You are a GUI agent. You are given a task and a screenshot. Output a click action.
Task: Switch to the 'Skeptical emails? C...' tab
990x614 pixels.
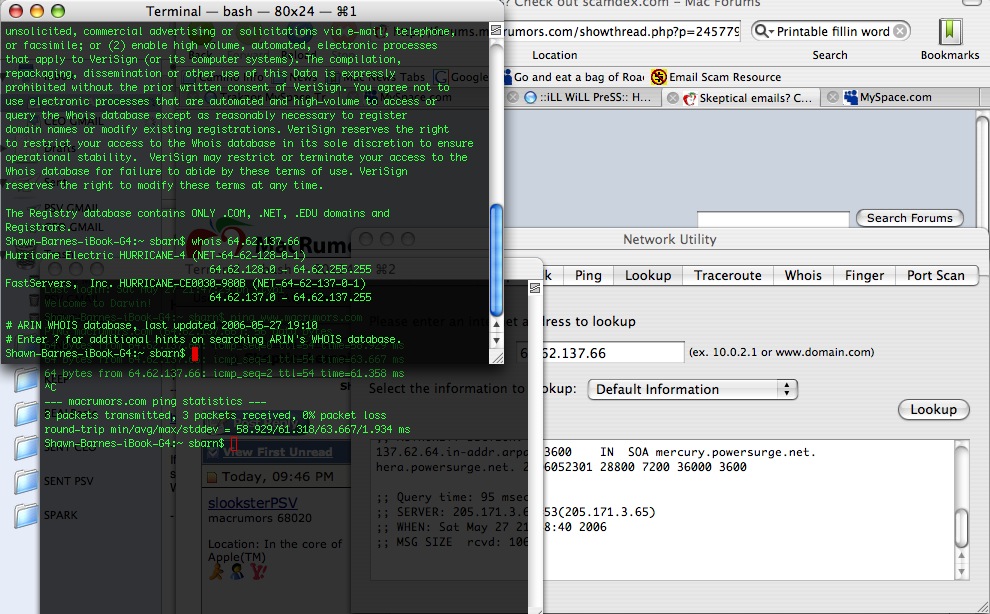[x=748, y=97]
